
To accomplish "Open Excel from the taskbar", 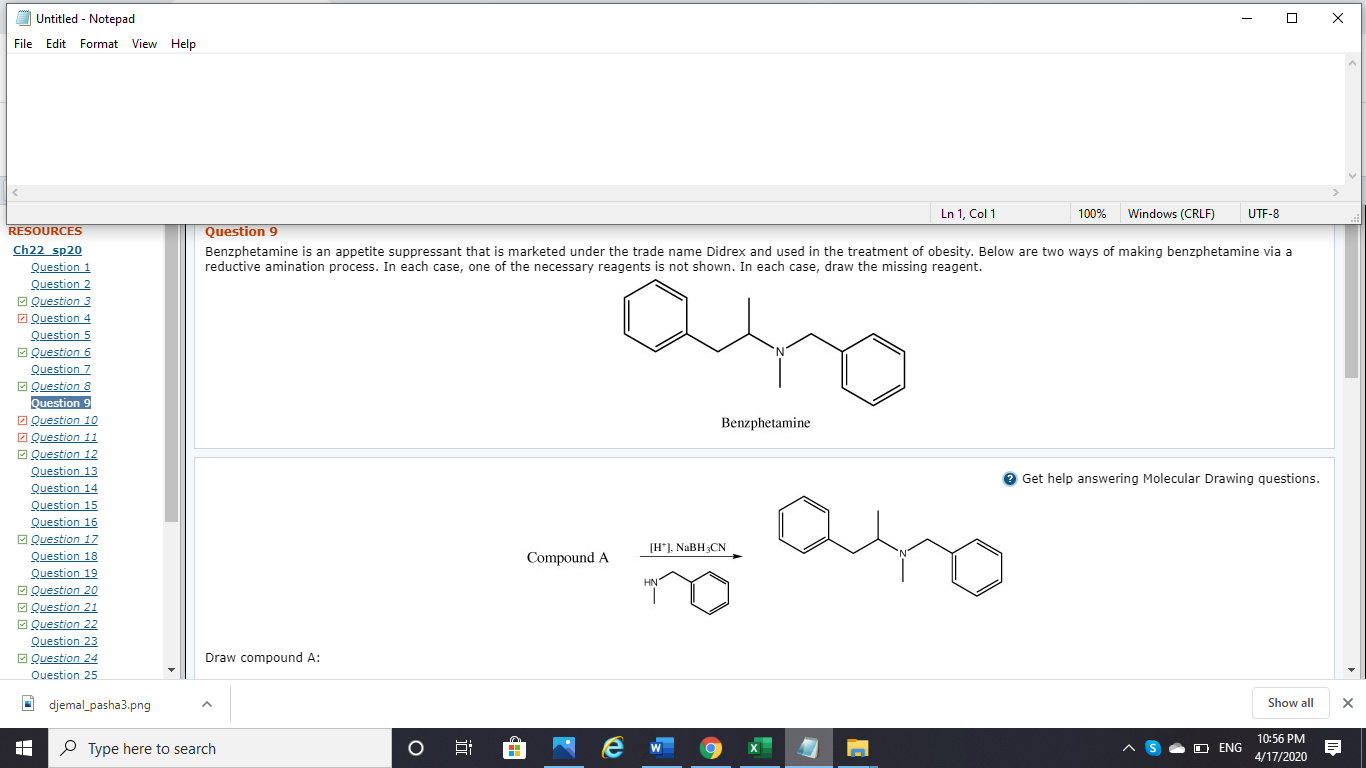I will click(759, 747).
